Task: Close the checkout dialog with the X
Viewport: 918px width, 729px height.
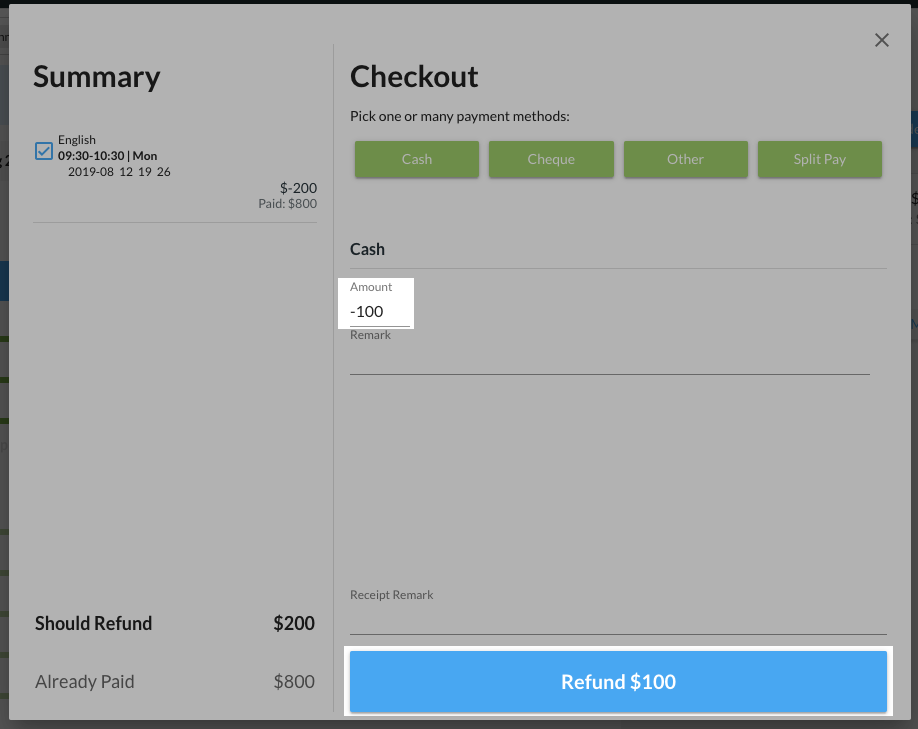Action: click(881, 40)
